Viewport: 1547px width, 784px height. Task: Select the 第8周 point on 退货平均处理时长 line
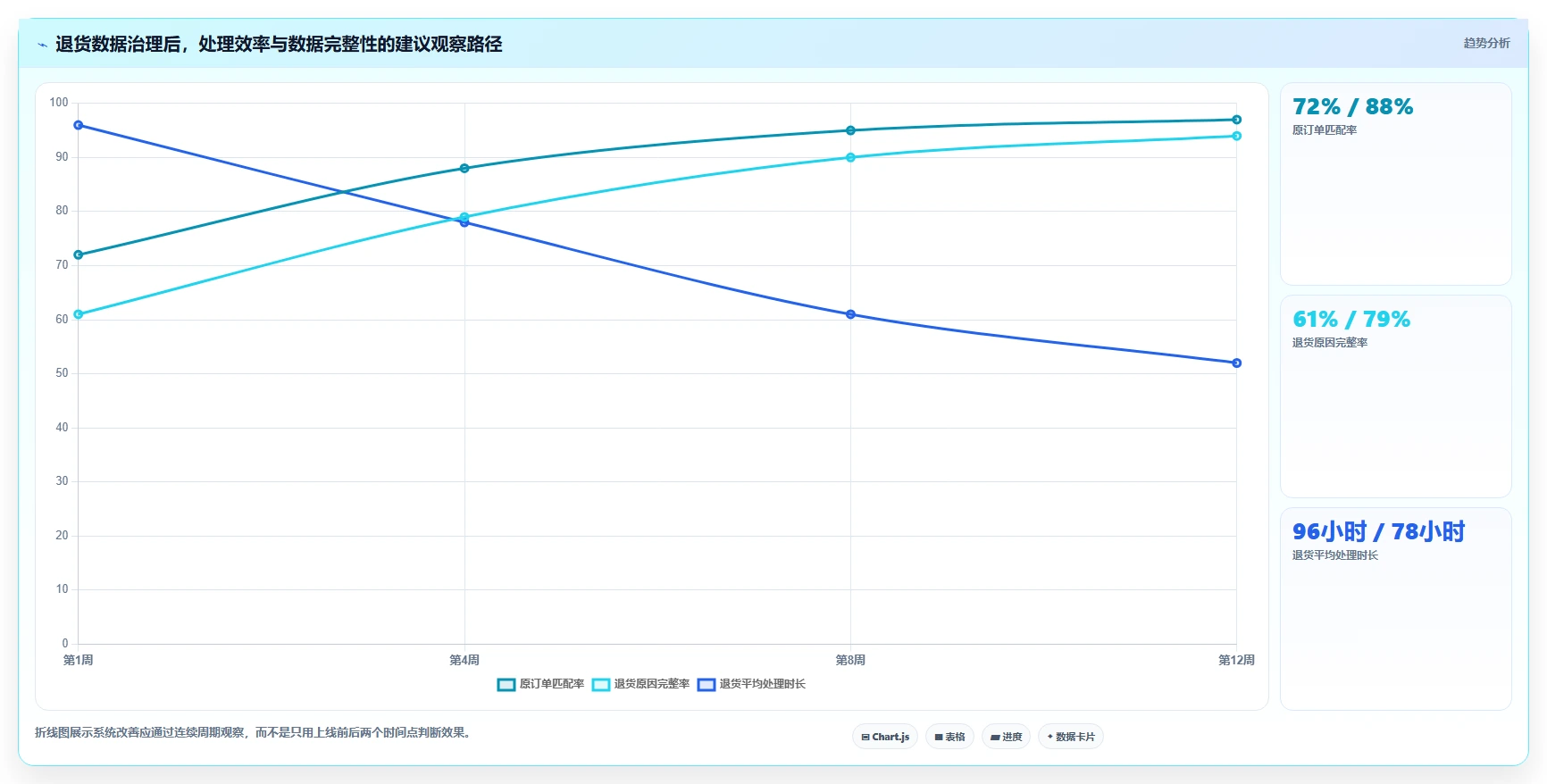pos(850,314)
